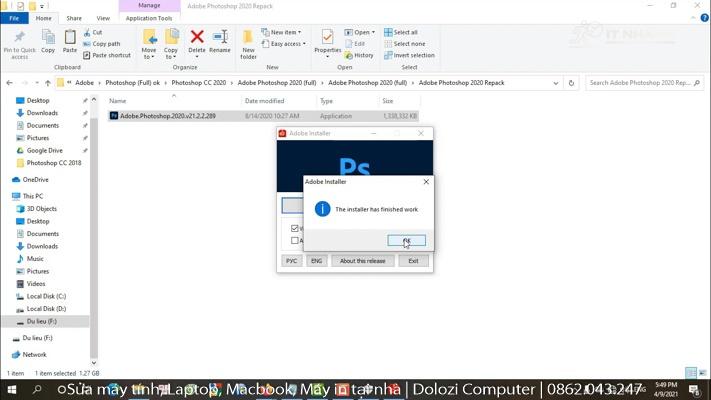The width and height of the screenshot is (711, 400).
Task: Click the Rename icon in Organize group
Action: (x=220, y=40)
